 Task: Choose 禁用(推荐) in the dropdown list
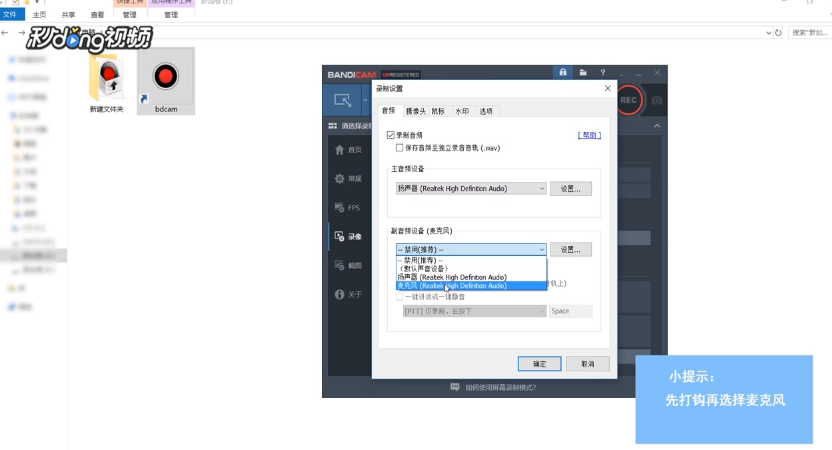471,260
